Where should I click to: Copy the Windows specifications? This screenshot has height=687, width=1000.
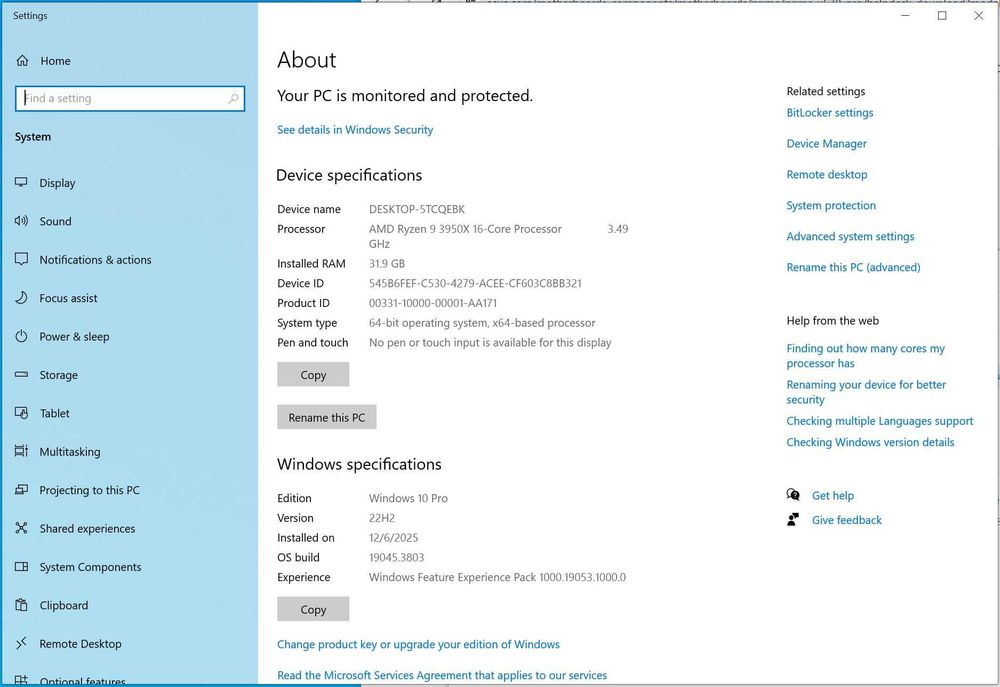pos(313,609)
